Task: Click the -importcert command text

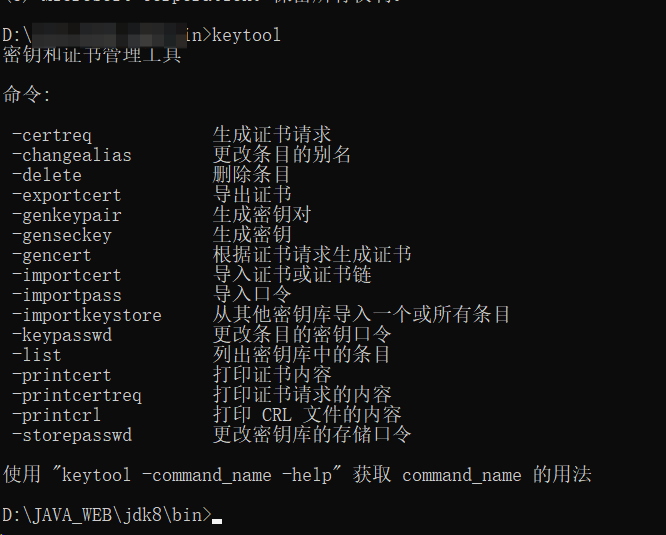Action: [x=67, y=275]
